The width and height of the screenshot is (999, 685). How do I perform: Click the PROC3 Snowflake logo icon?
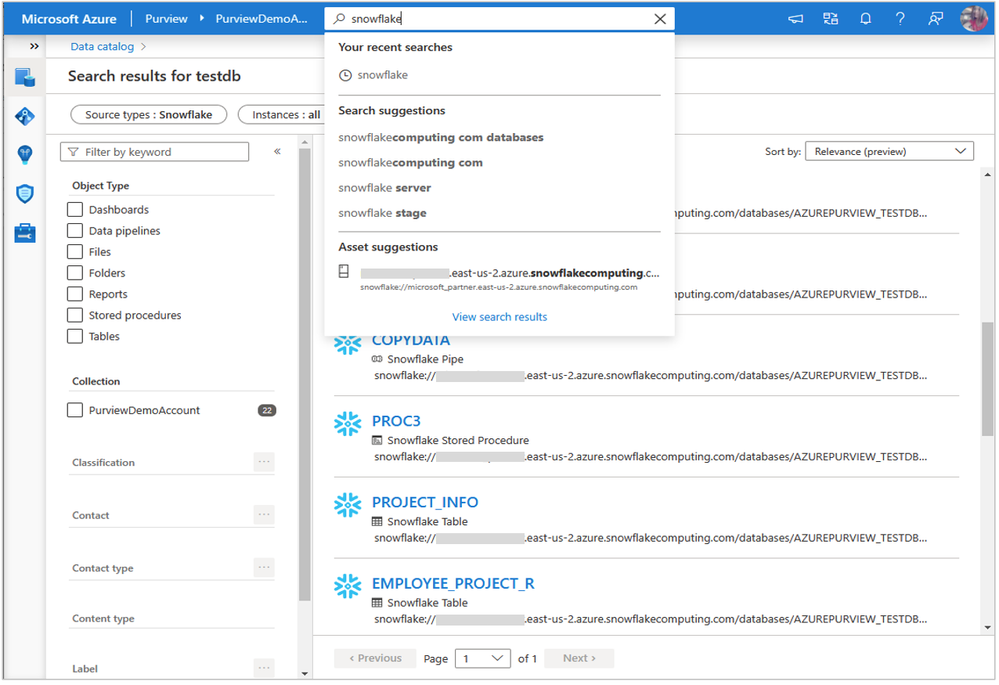pyautogui.click(x=348, y=424)
